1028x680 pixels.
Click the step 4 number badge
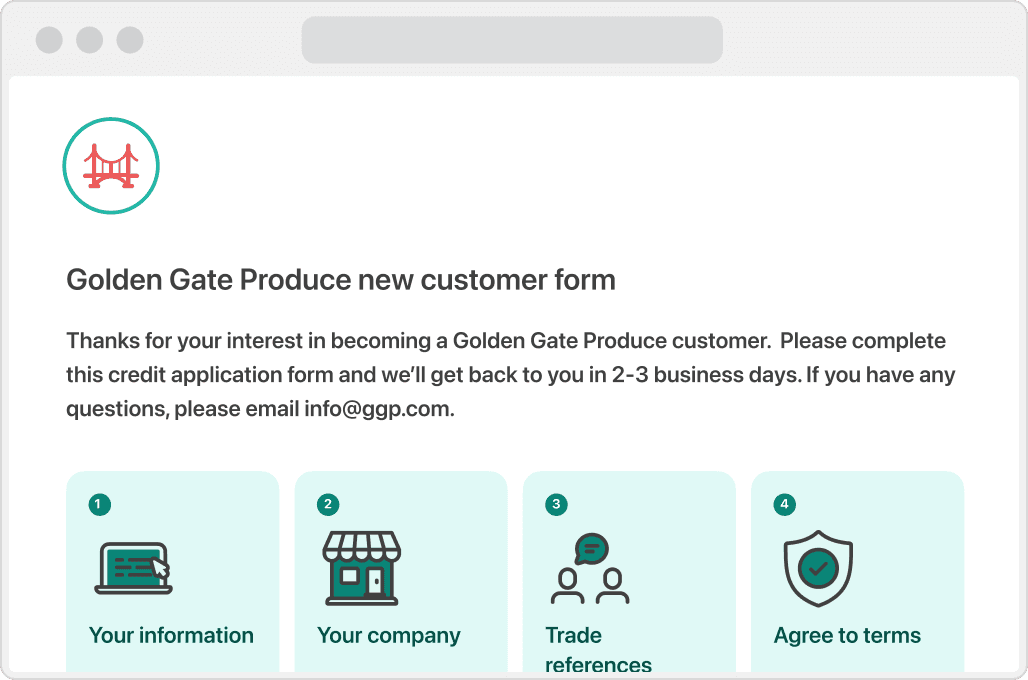pos(784,504)
